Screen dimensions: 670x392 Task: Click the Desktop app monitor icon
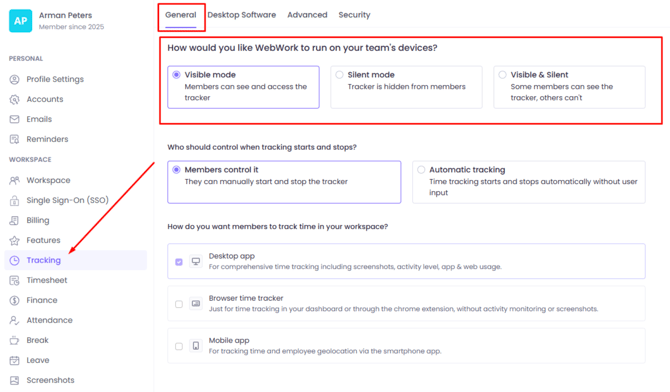(196, 261)
